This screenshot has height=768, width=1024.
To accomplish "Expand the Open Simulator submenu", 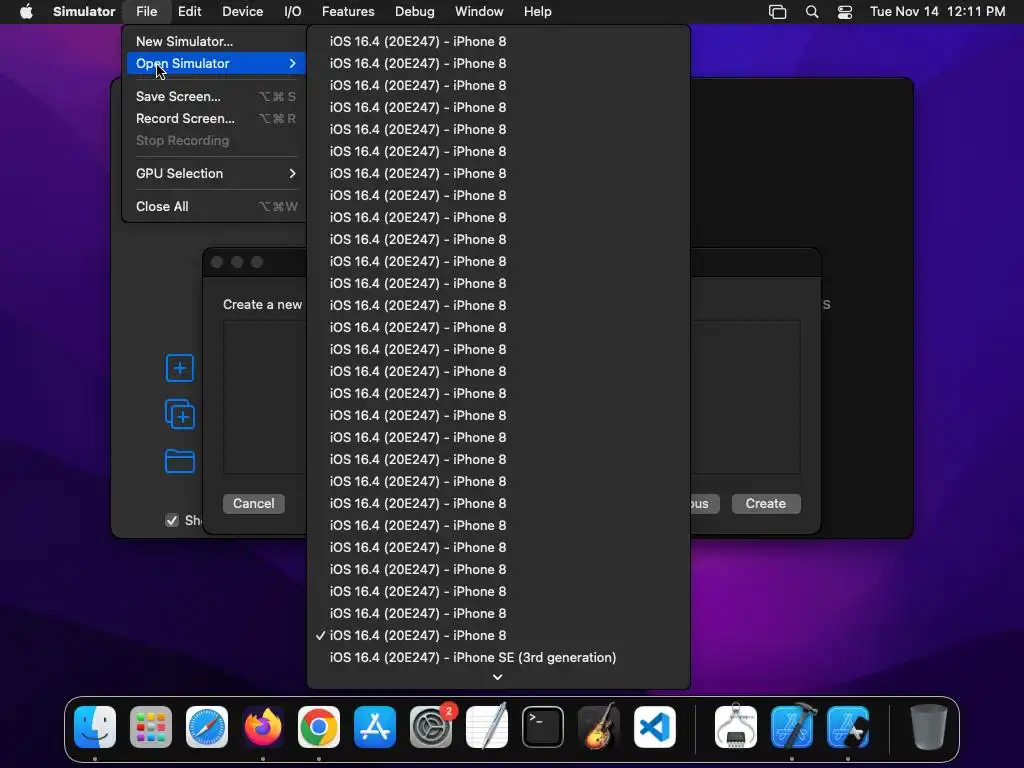I will click(216, 63).
